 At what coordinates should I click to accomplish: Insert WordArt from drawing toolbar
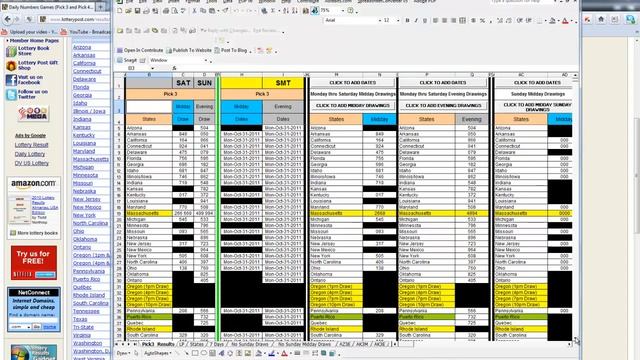[221, 353]
